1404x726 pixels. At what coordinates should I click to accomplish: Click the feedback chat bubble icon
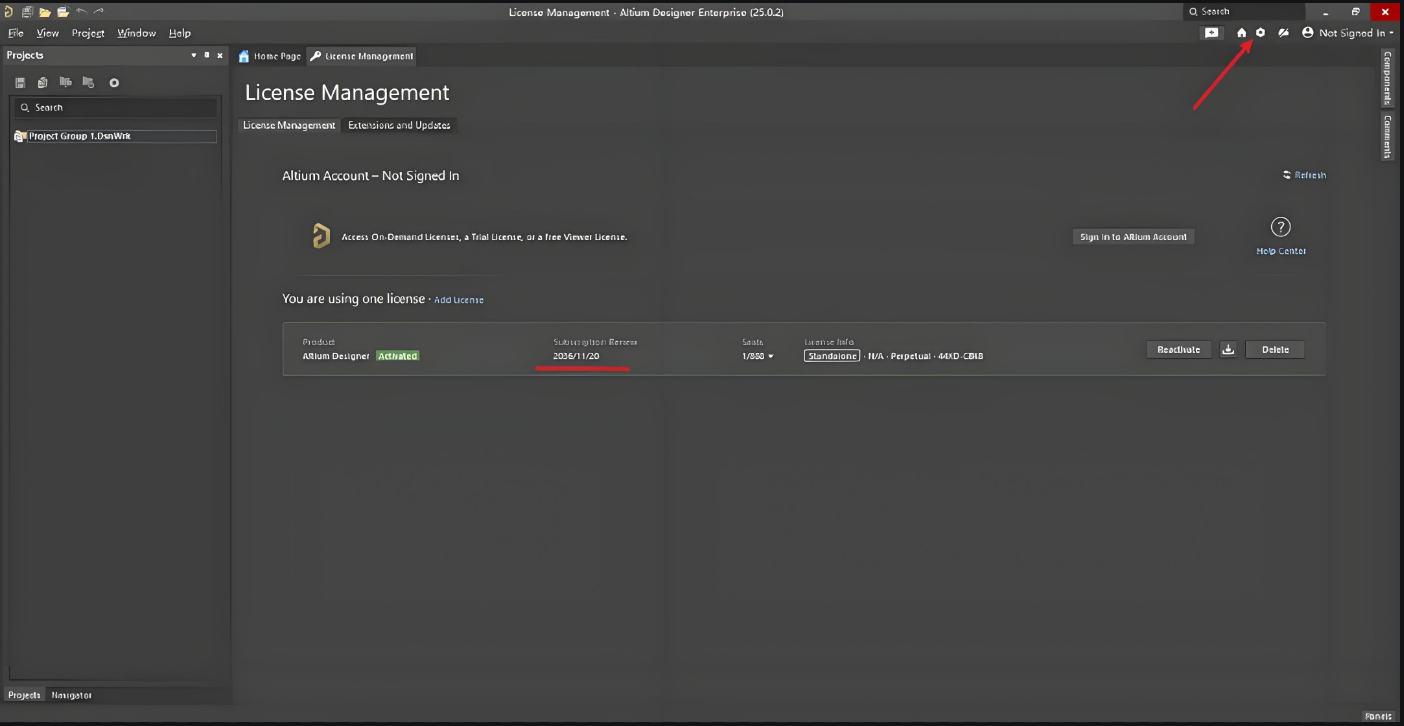(1211, 32)
